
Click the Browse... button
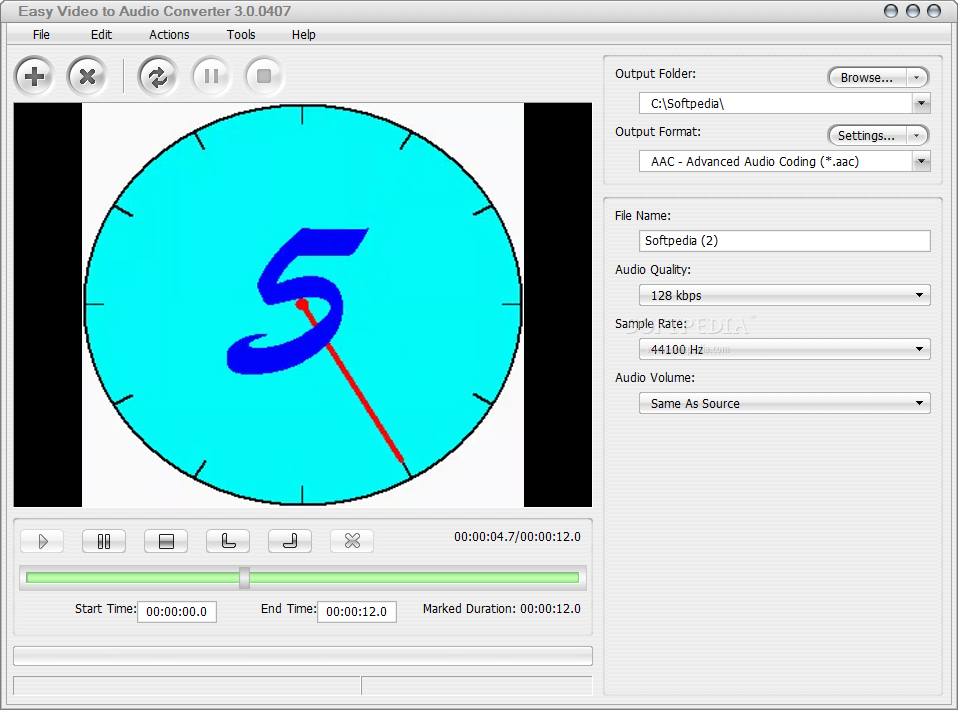(866, 78)
